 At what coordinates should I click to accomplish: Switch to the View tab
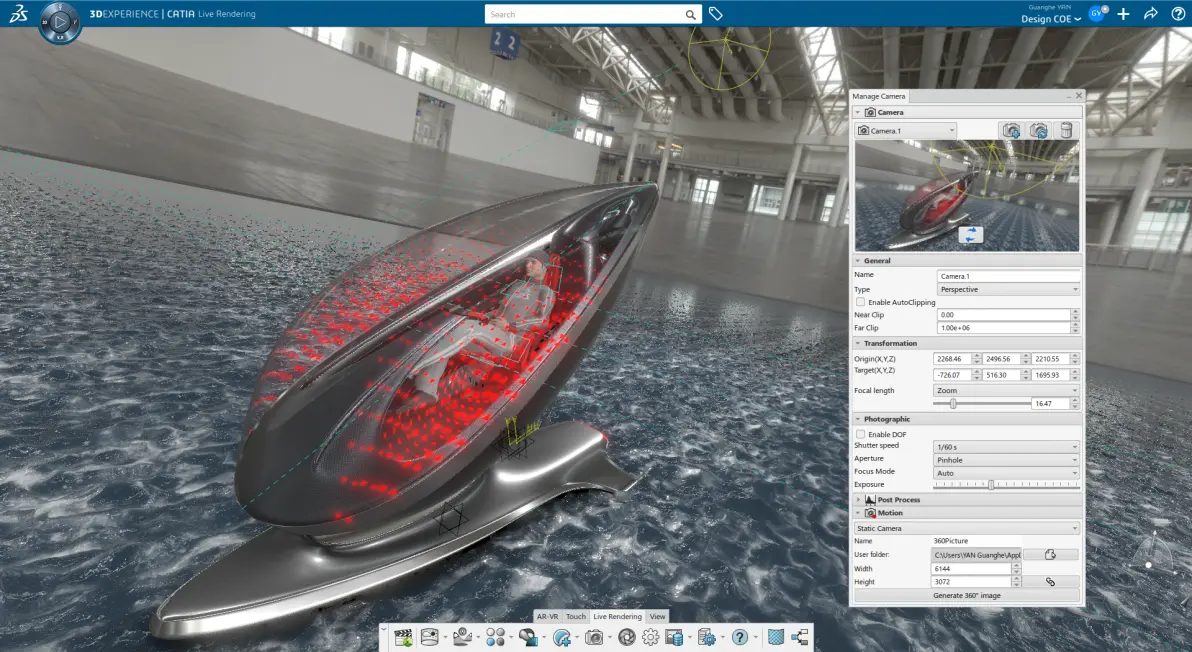tap(658, 617)
